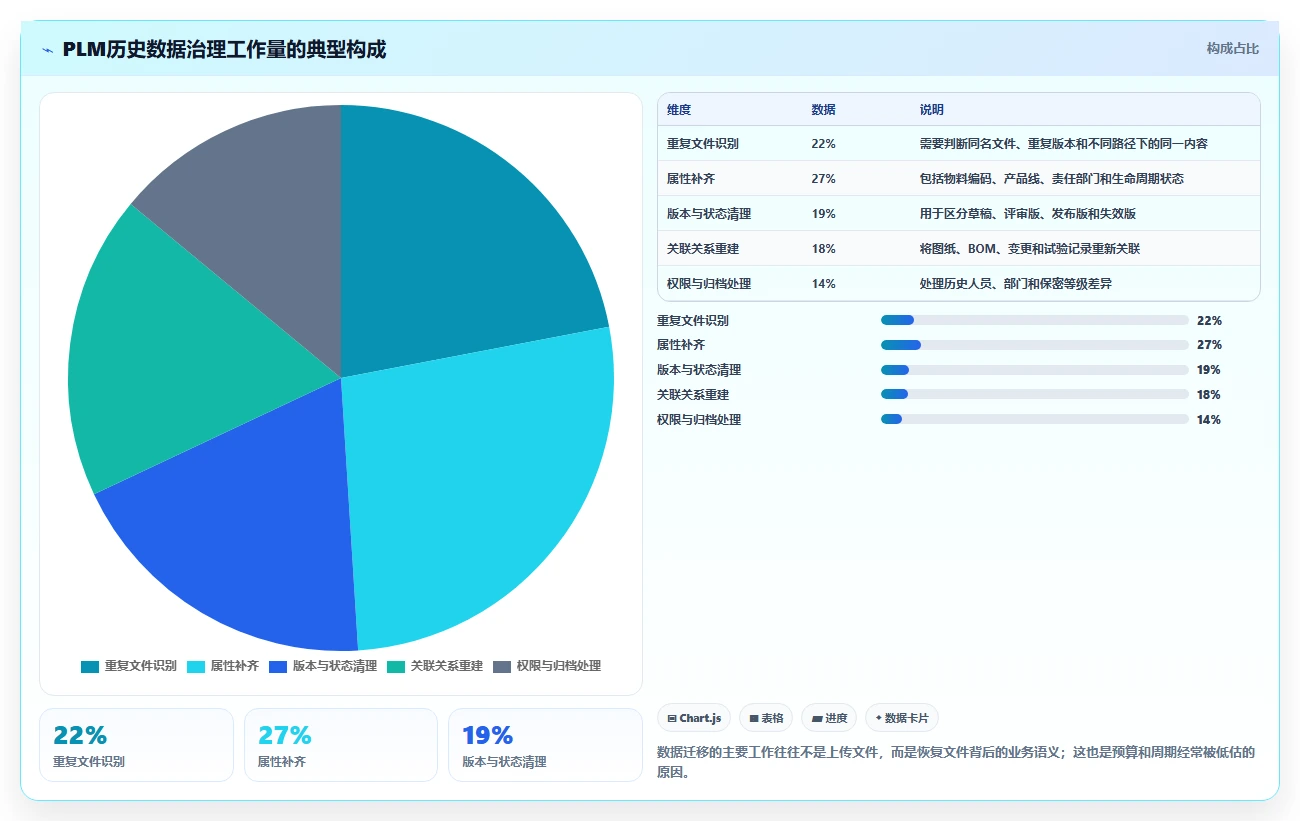
Task: Click the 表格 tag
Action: [766, 718]
